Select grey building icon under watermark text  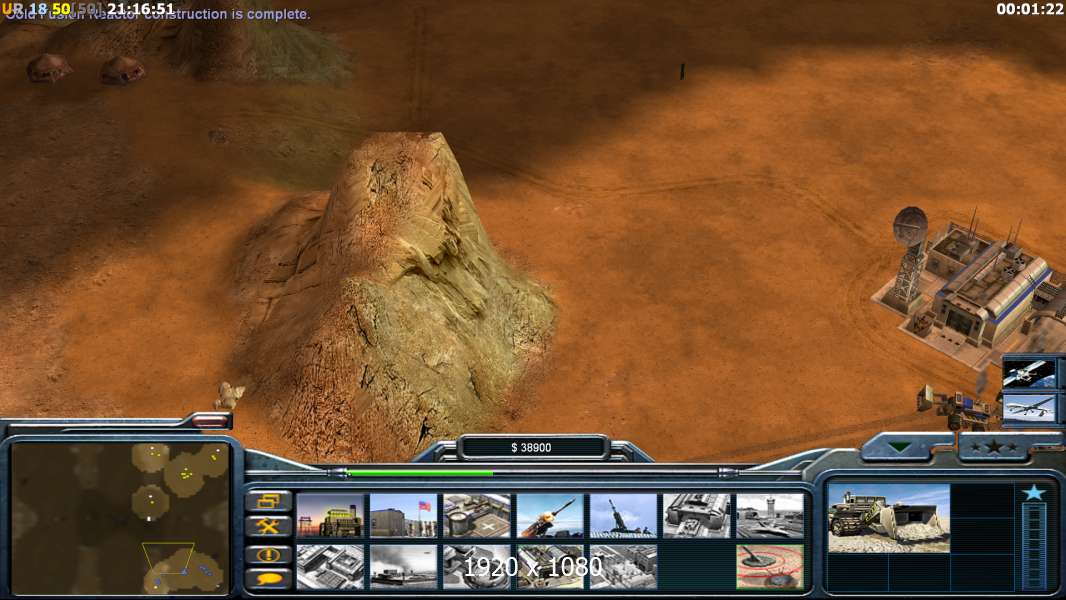pos(550,566)
